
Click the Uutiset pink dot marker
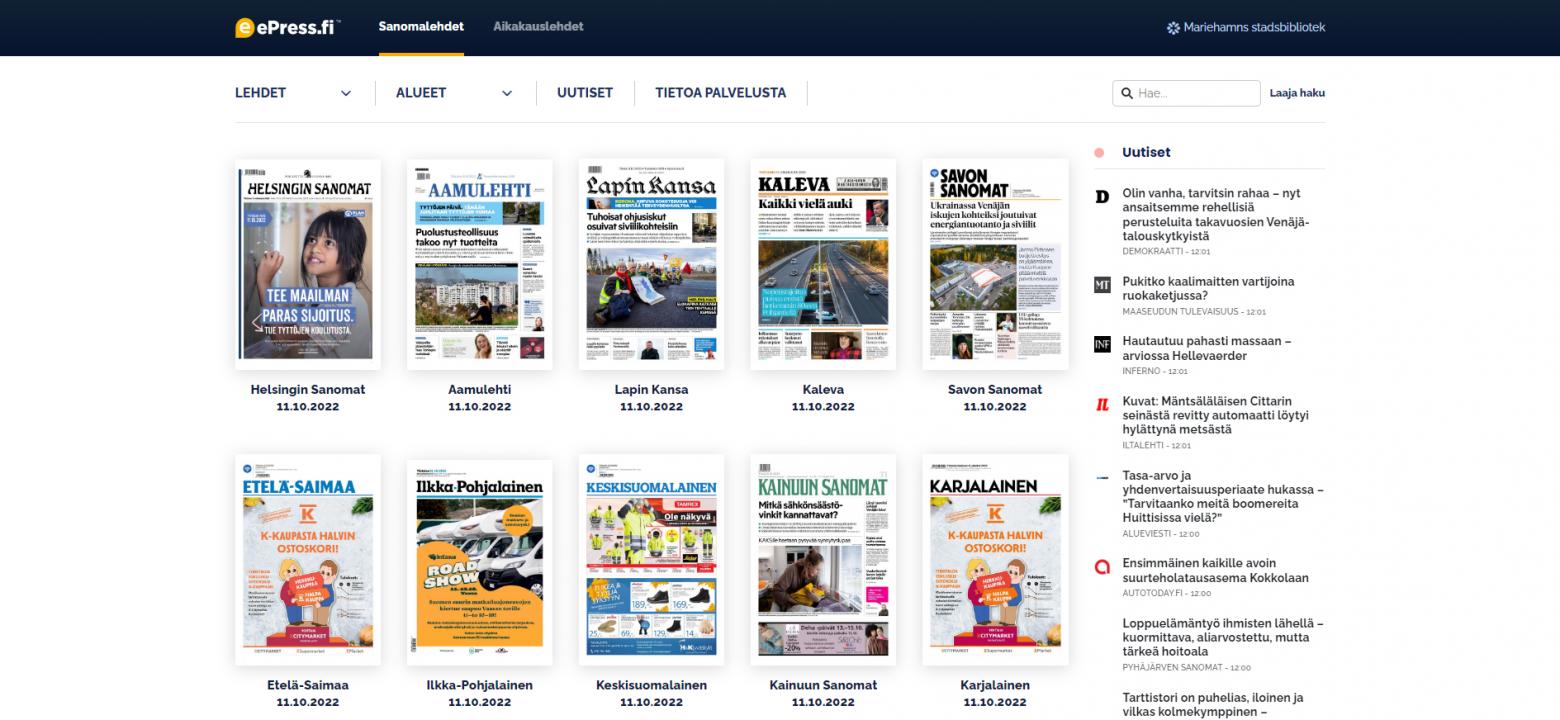click(1099, 153)
